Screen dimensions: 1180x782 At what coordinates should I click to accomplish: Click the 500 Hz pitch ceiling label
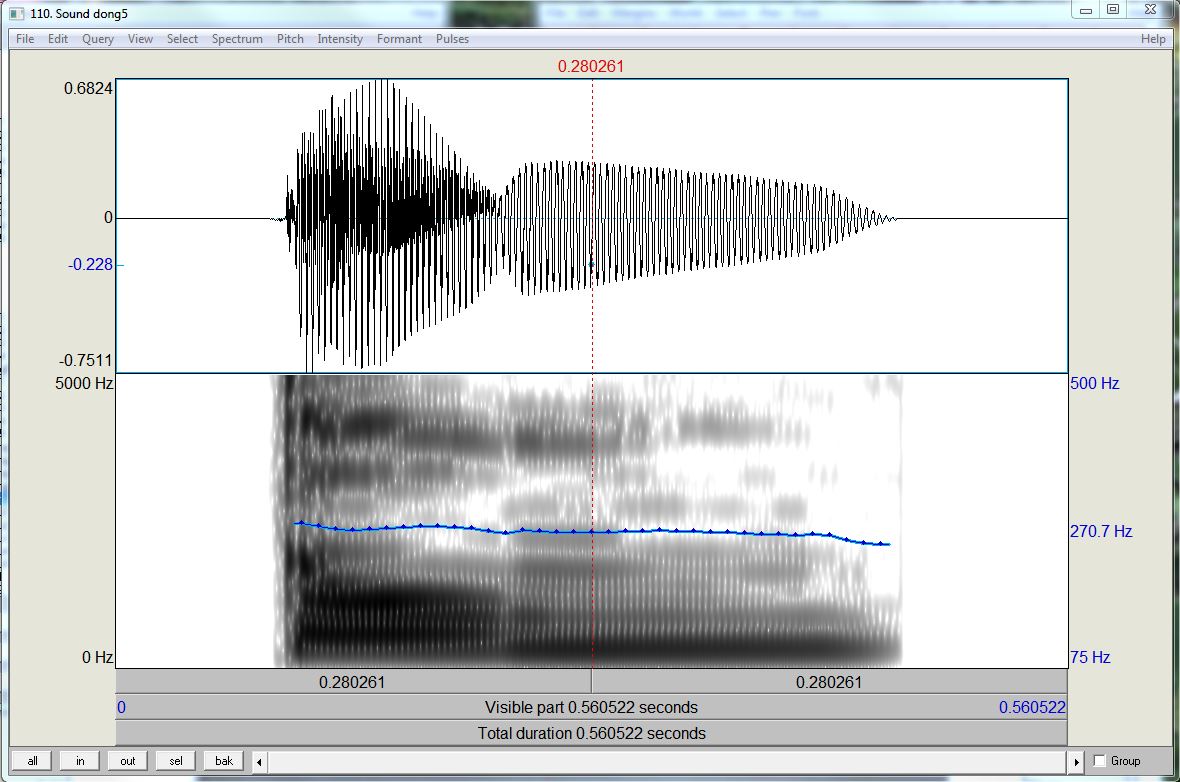pyautogui.click(x=1094, y=383)
